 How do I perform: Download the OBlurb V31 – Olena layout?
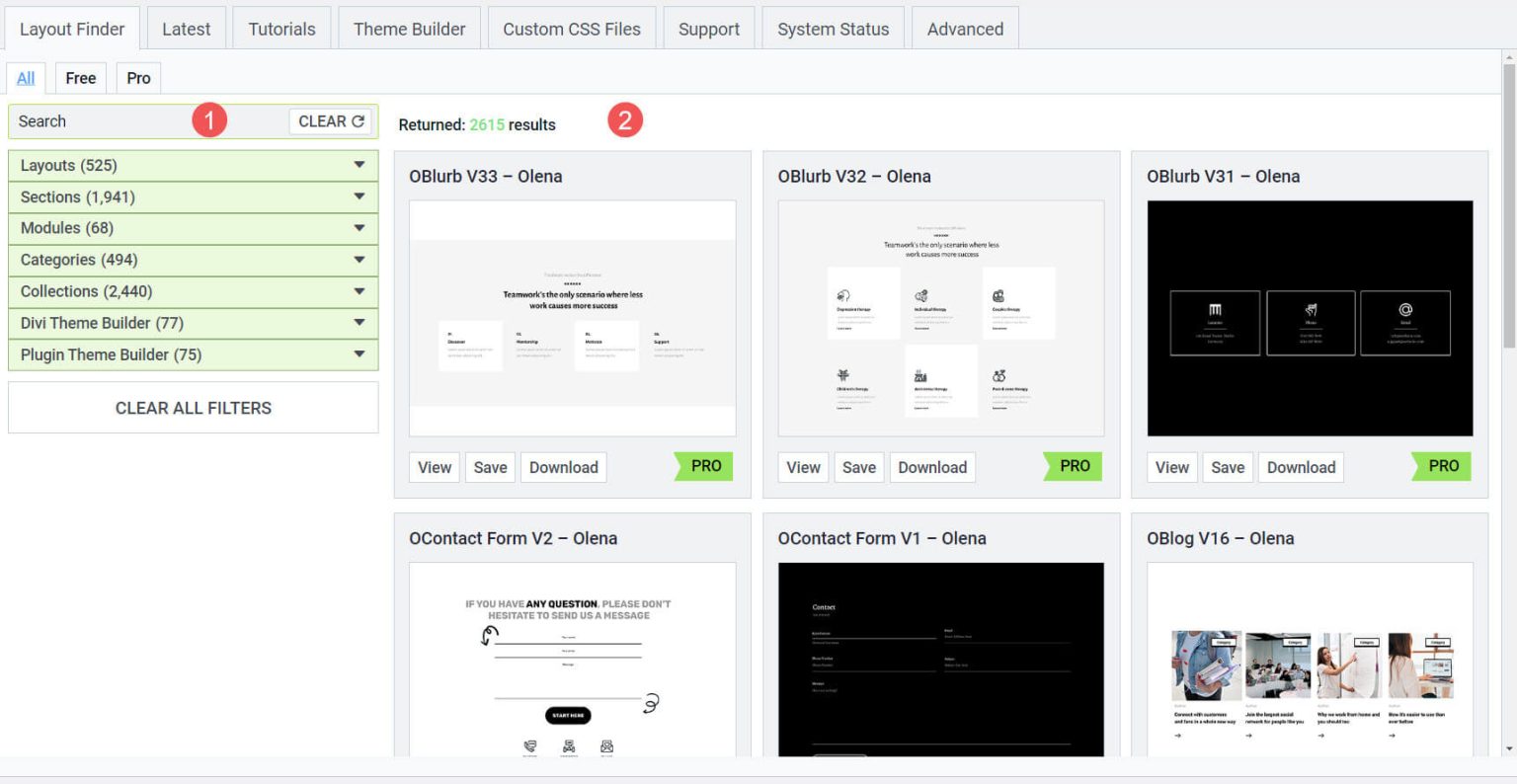click(x=1301, y=467)
